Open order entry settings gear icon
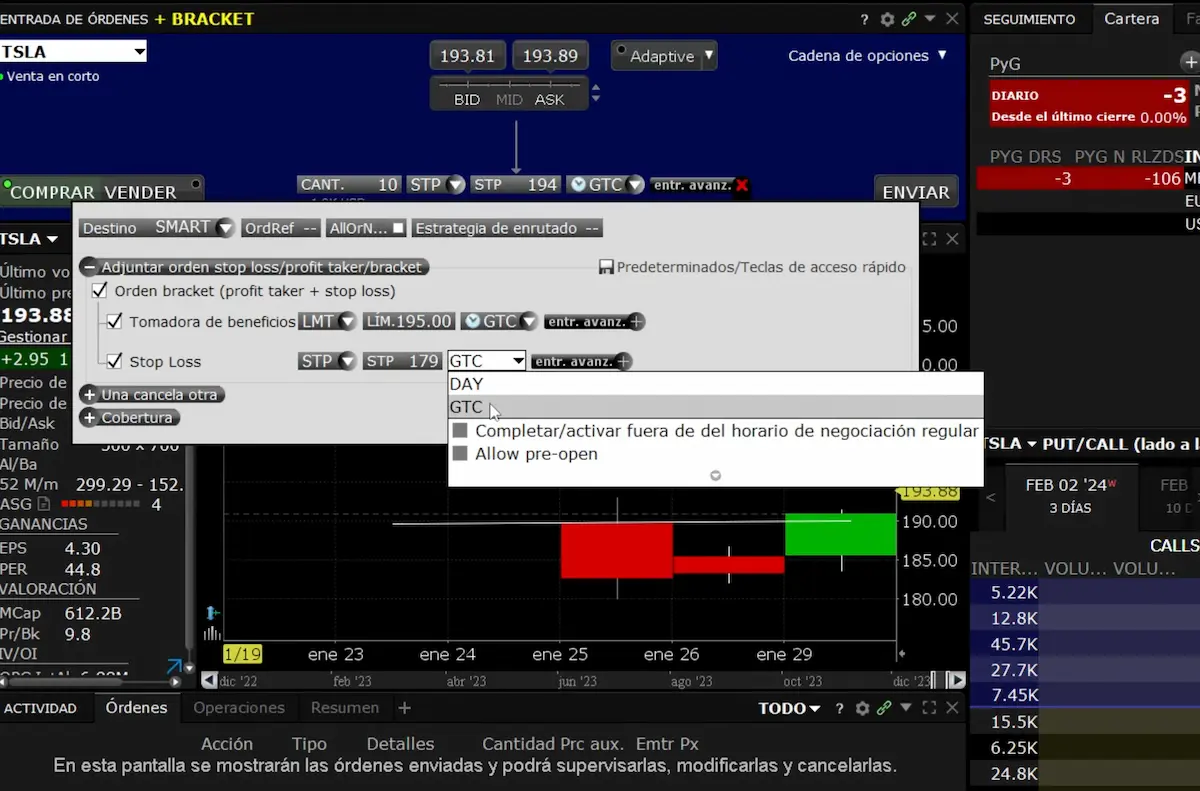Viewport: 1200px width, 791px height. pyautogui.click(x=887, y=19)
